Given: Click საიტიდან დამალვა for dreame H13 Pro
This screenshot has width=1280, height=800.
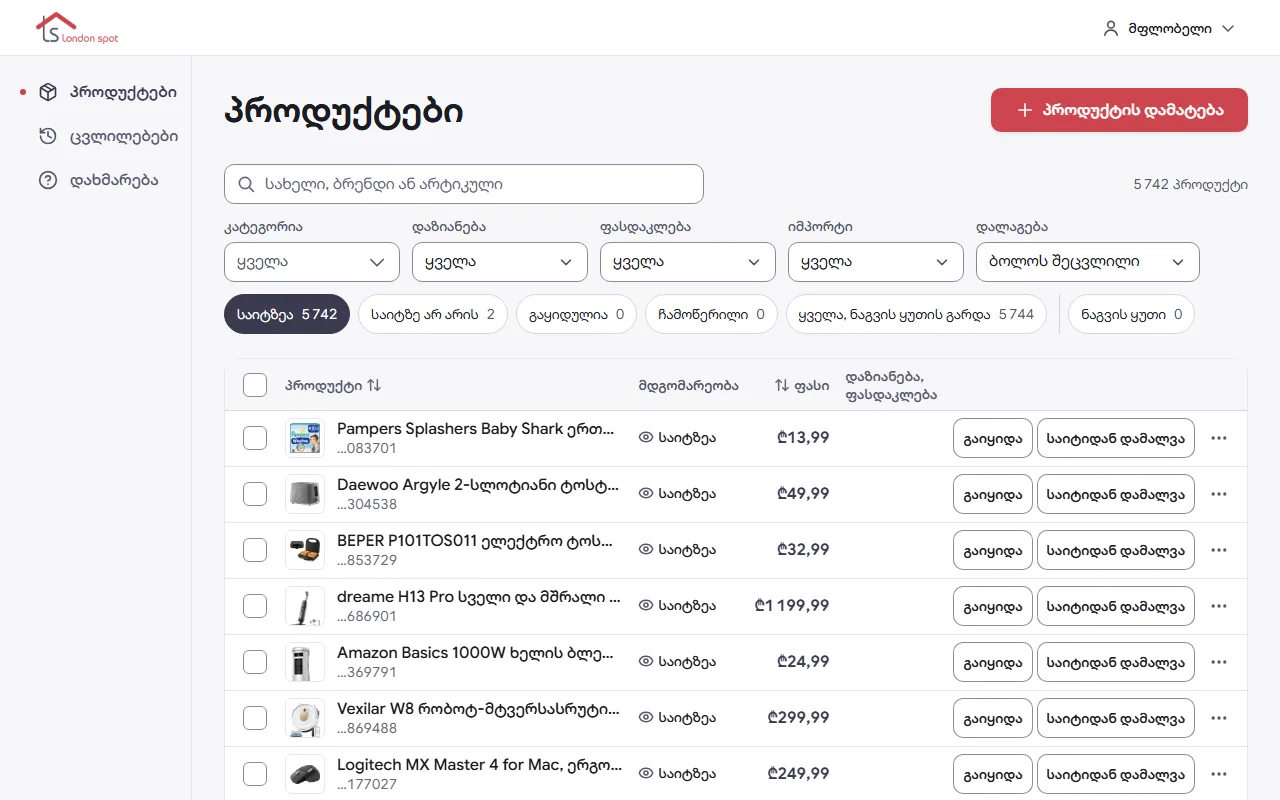Looking at the screenshot, I should [x=1116, y=606].
